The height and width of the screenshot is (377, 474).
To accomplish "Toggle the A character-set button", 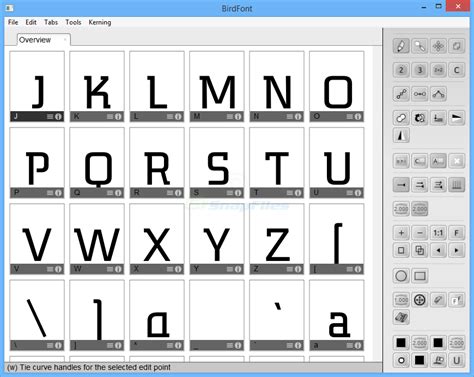I will [438, 161].
